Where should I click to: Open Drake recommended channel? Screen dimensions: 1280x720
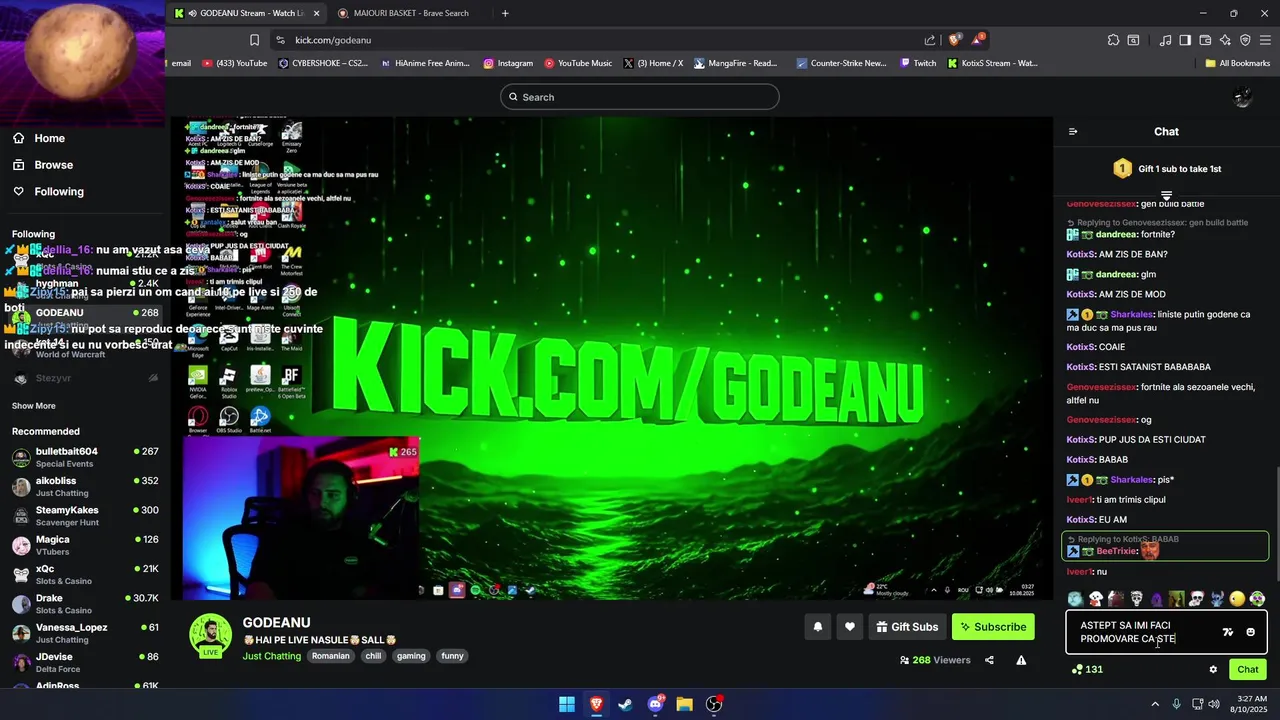click(x=84, y=604)
